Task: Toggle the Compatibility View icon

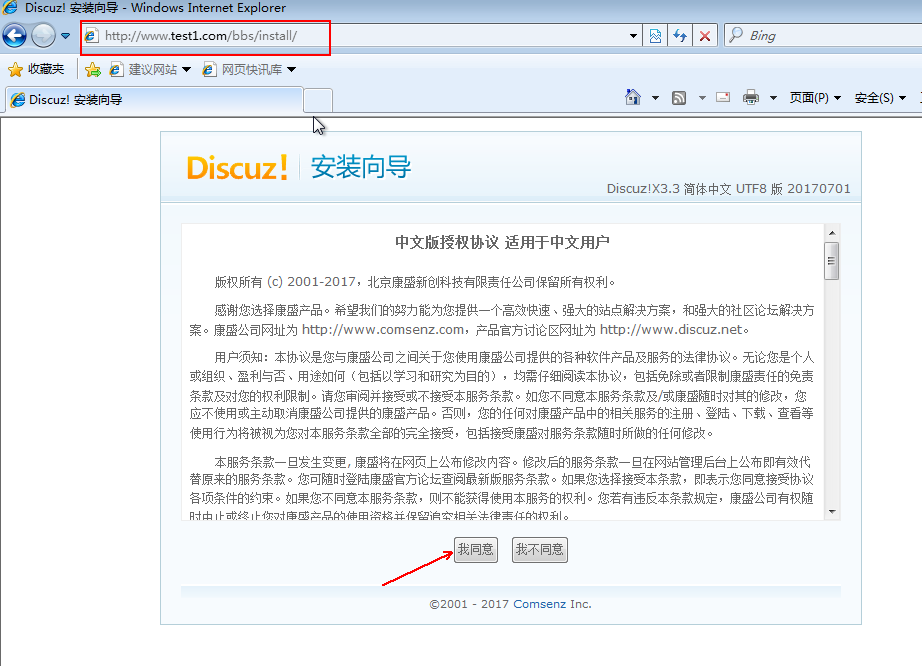Action: tap(655, 36)
